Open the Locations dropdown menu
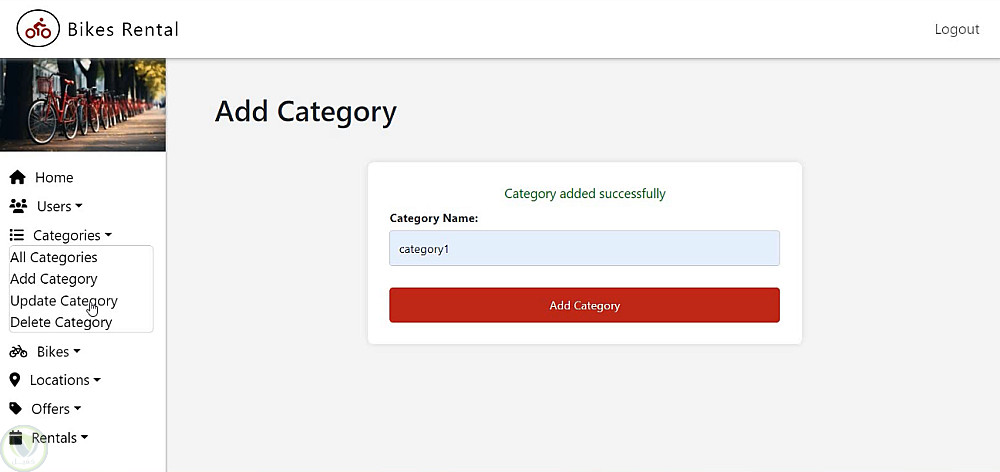The height and width of the screenshot is (472, 1000). tap(66, 380)
